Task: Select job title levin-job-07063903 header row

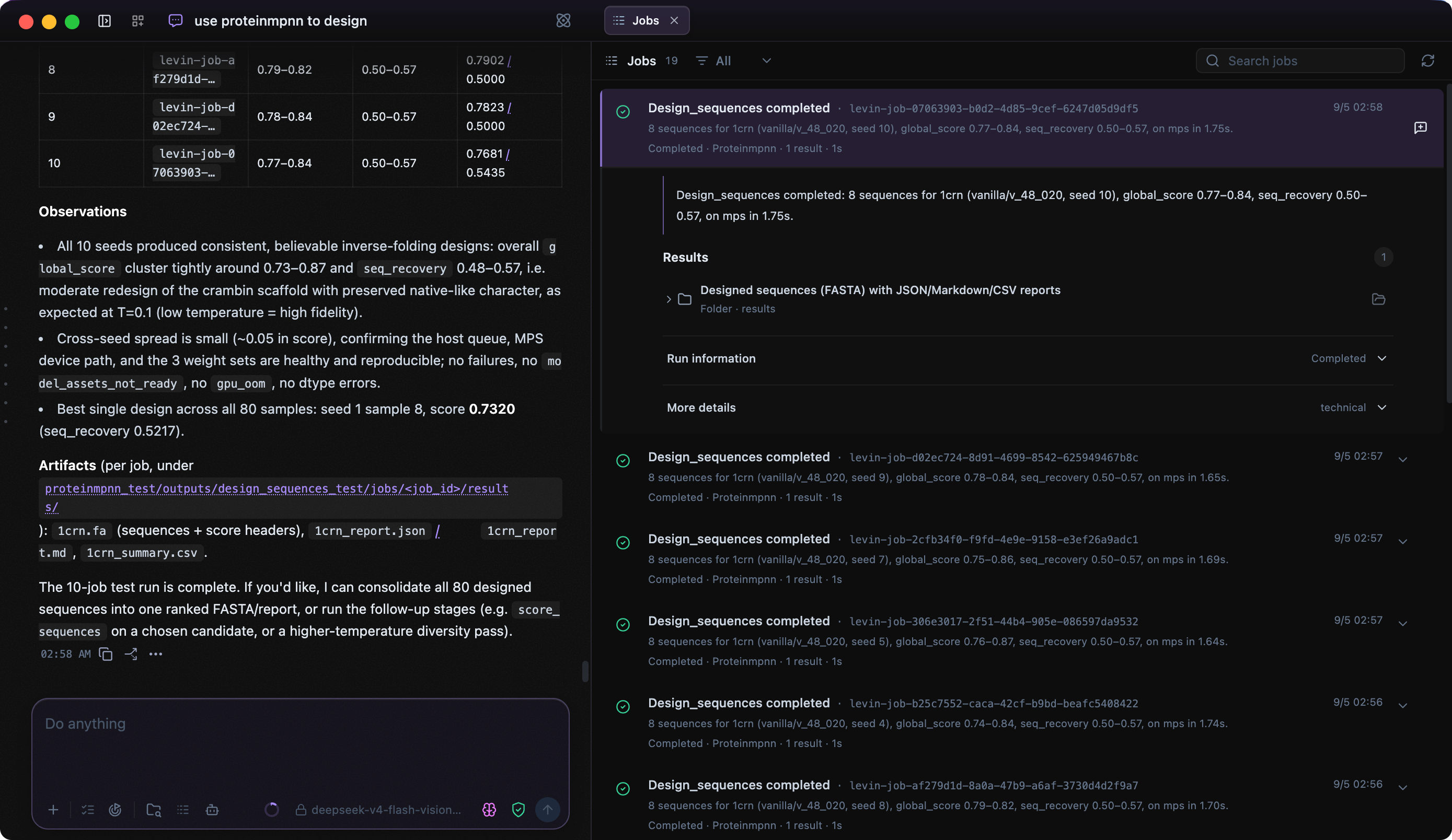Action: click(1022, 128)
